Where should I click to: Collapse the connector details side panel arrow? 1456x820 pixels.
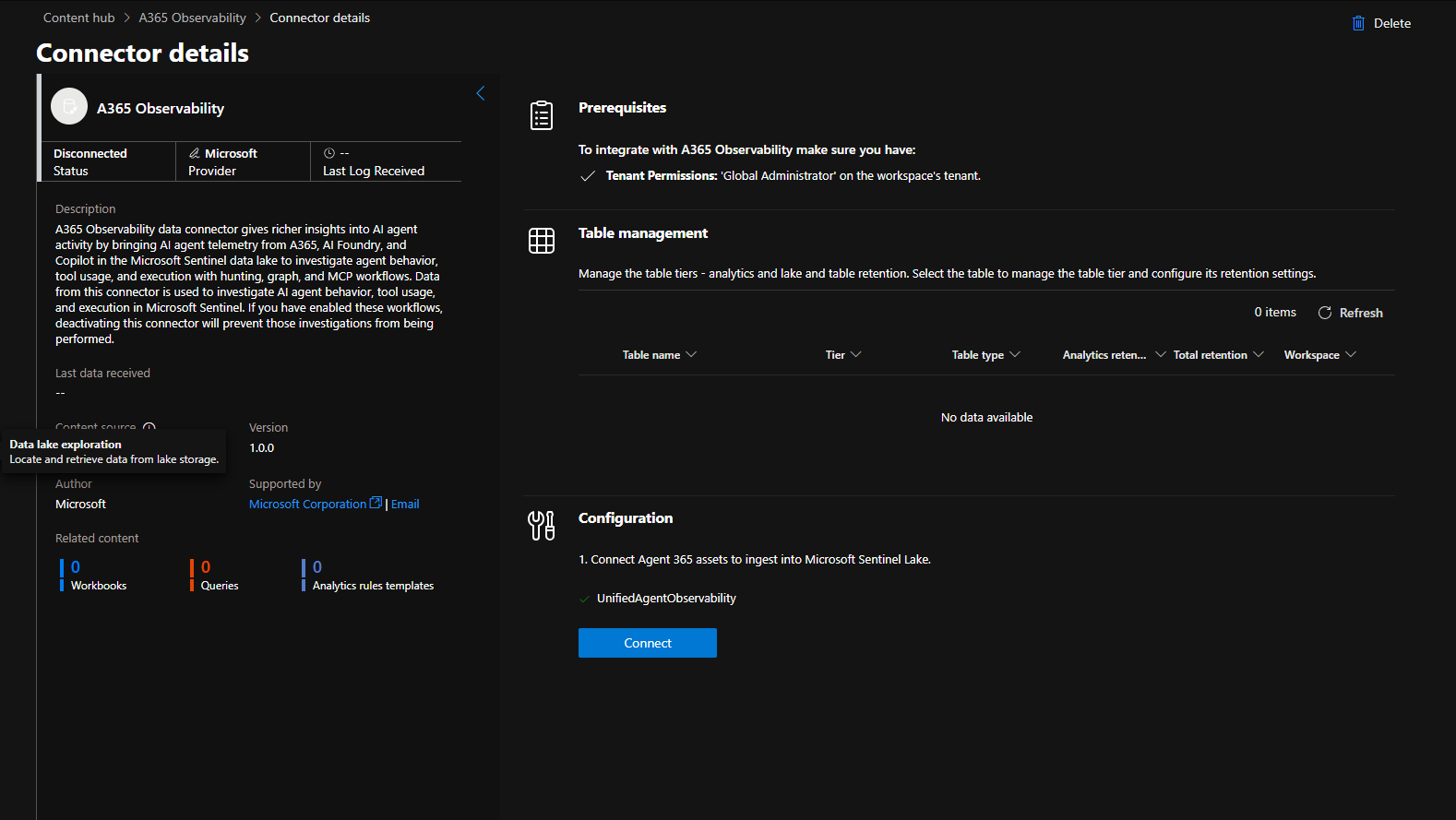(480, 93)
